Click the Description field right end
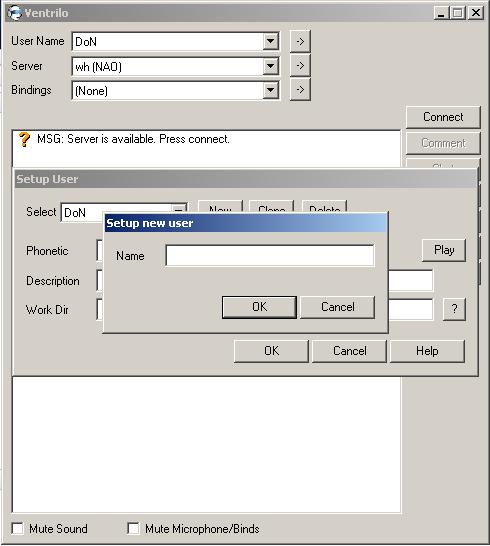This screenshot has width=490, height=546. coord(410,280)
